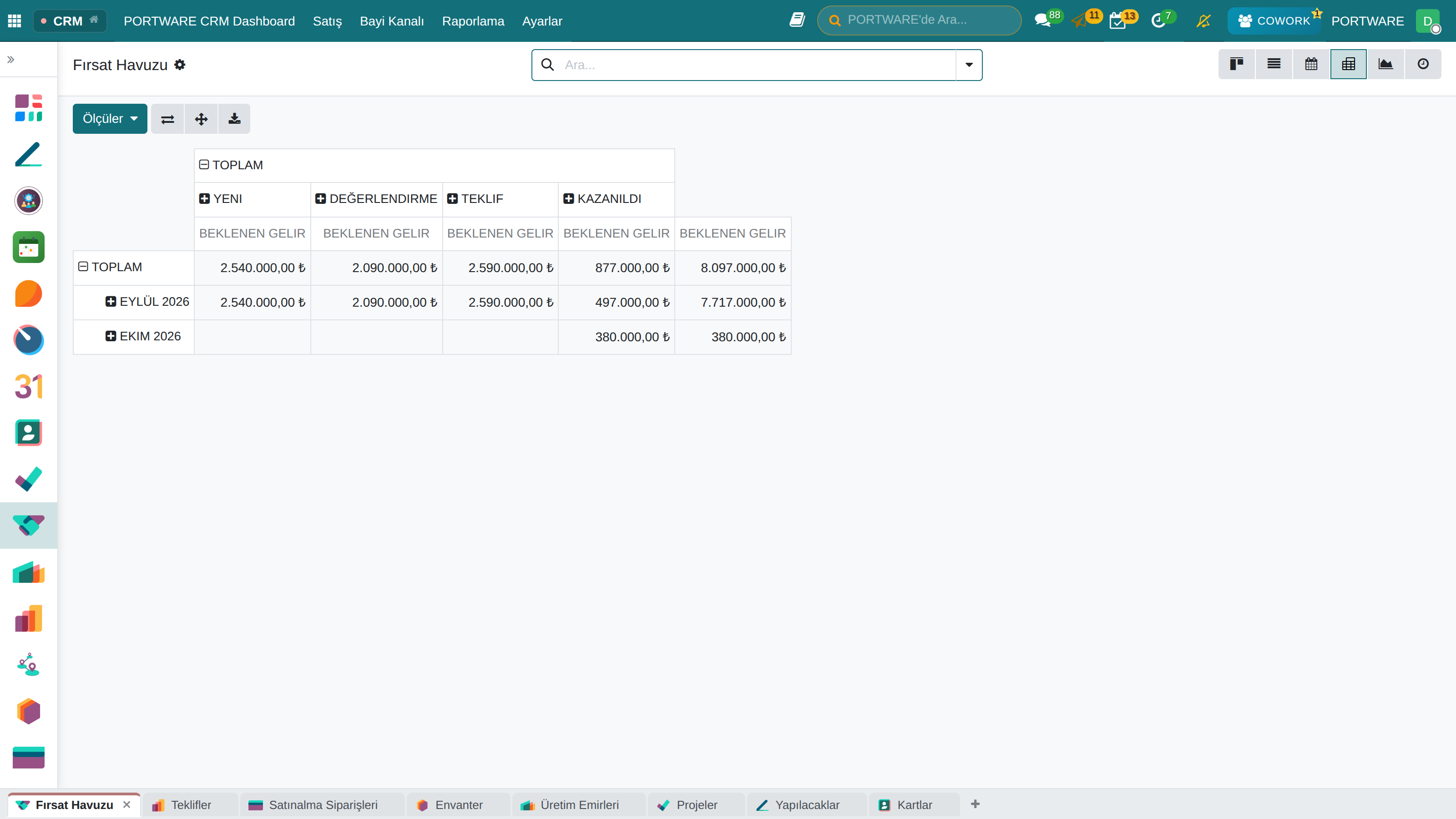The height and width of the screenshot is (819, 1456).
Task: Expand the KAZANILDI column
Action: 569,198
